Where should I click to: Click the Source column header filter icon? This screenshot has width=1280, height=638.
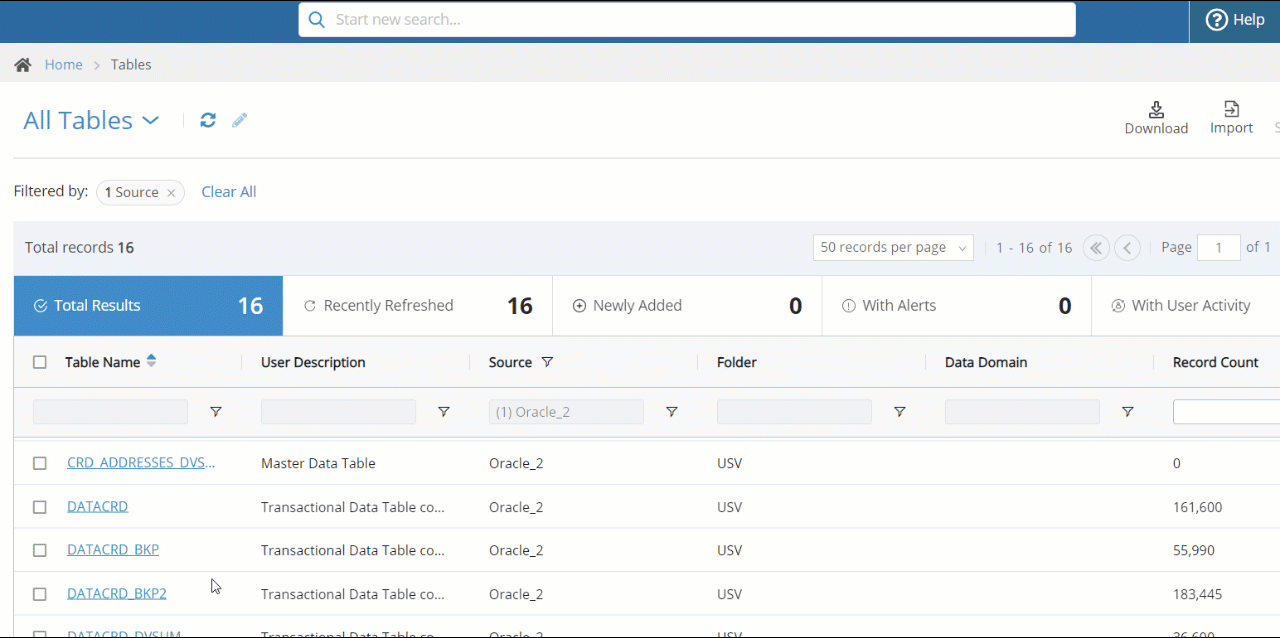[547, 362]
